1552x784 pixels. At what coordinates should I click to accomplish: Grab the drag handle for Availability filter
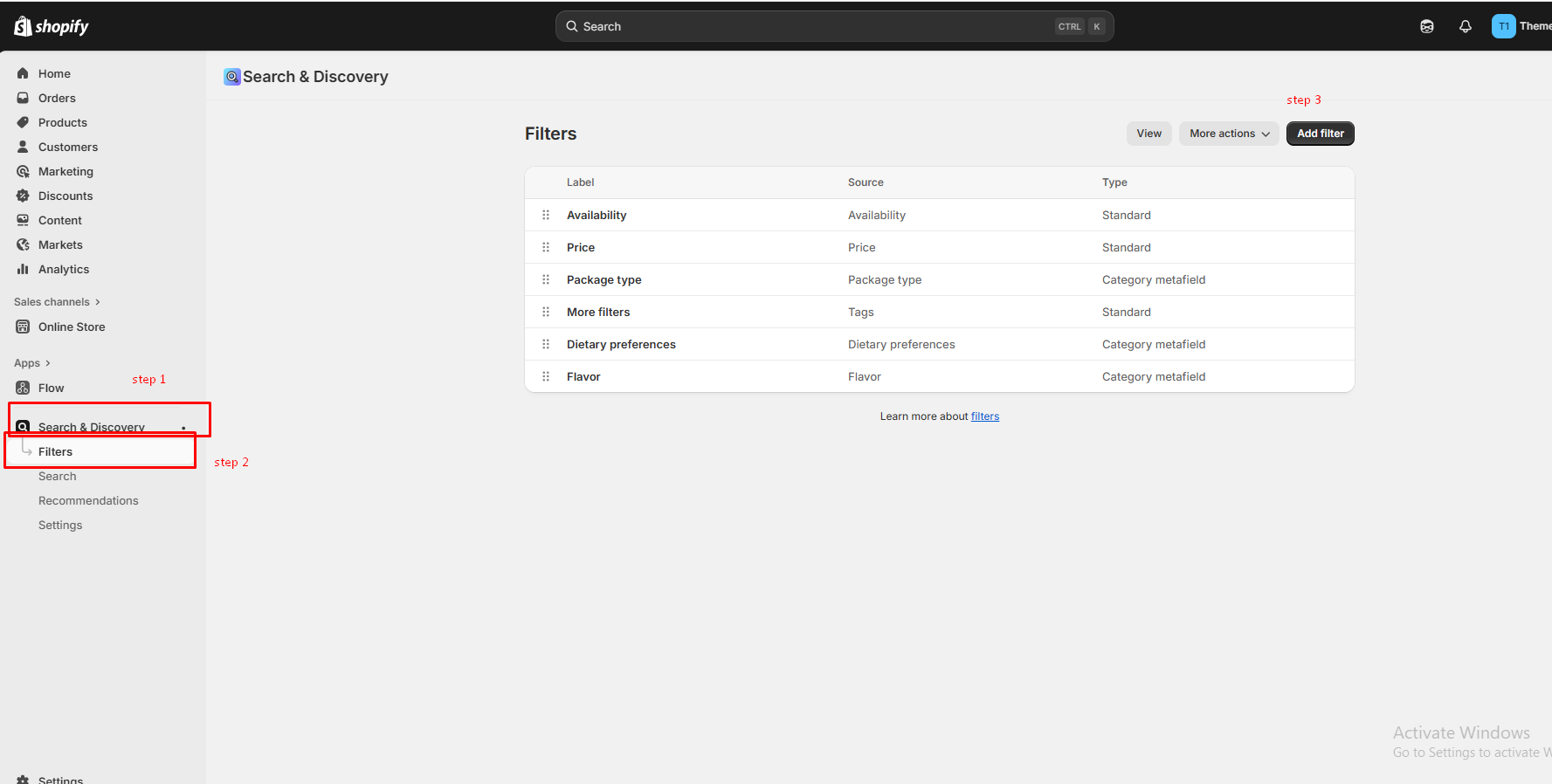[x=546, y=215]
